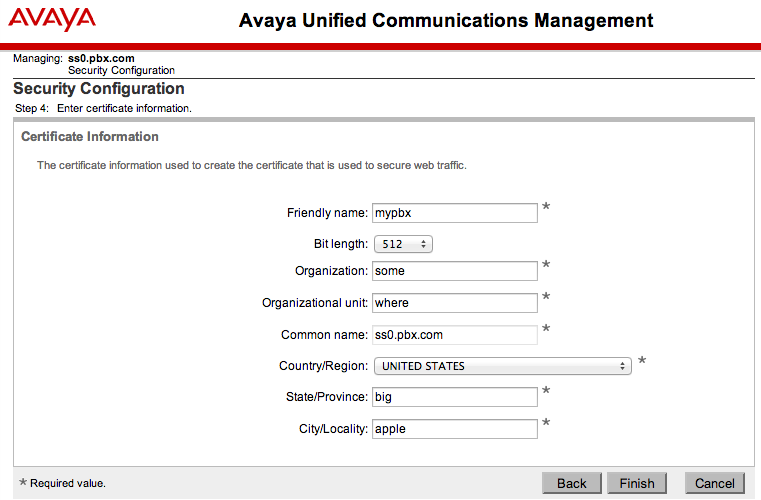Click the 'State/Province:' label
Screen dimensions: 761x500
point(327,397)
